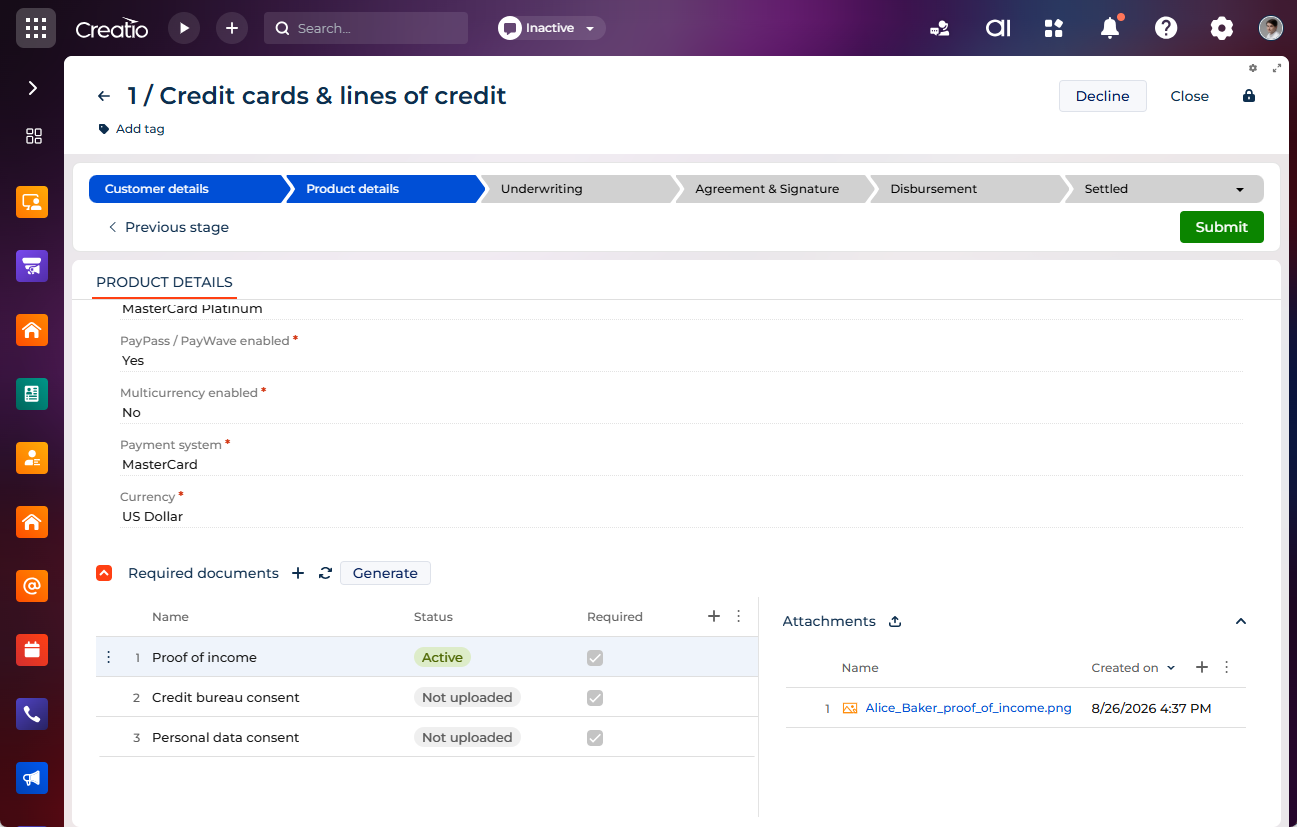Upload a file in Attachments

click(x=895, y=621)
